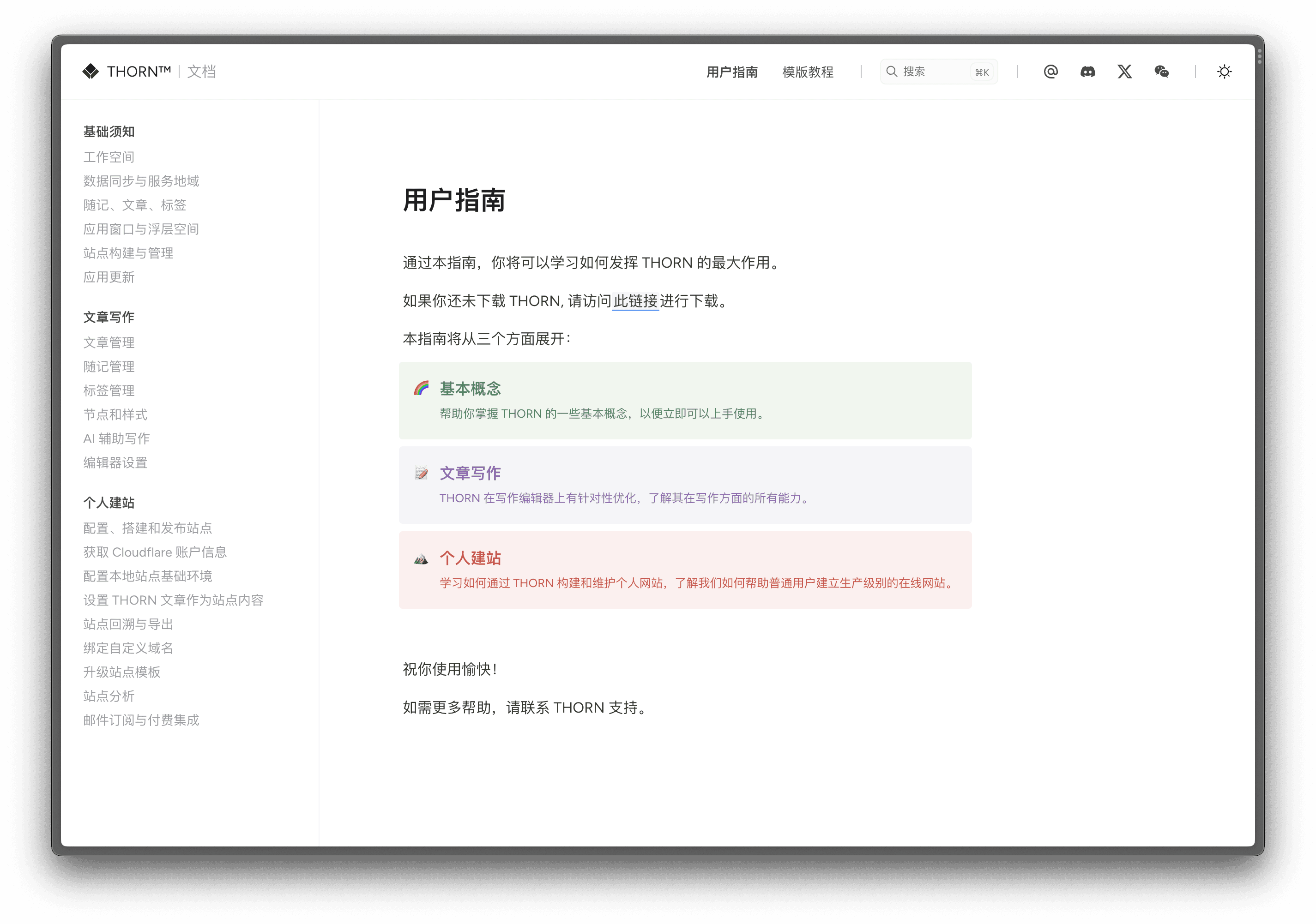Open 配置、搭建和发布站点 in sidebar
This screenshot has width=1316, height=924.
coord(148,528)
